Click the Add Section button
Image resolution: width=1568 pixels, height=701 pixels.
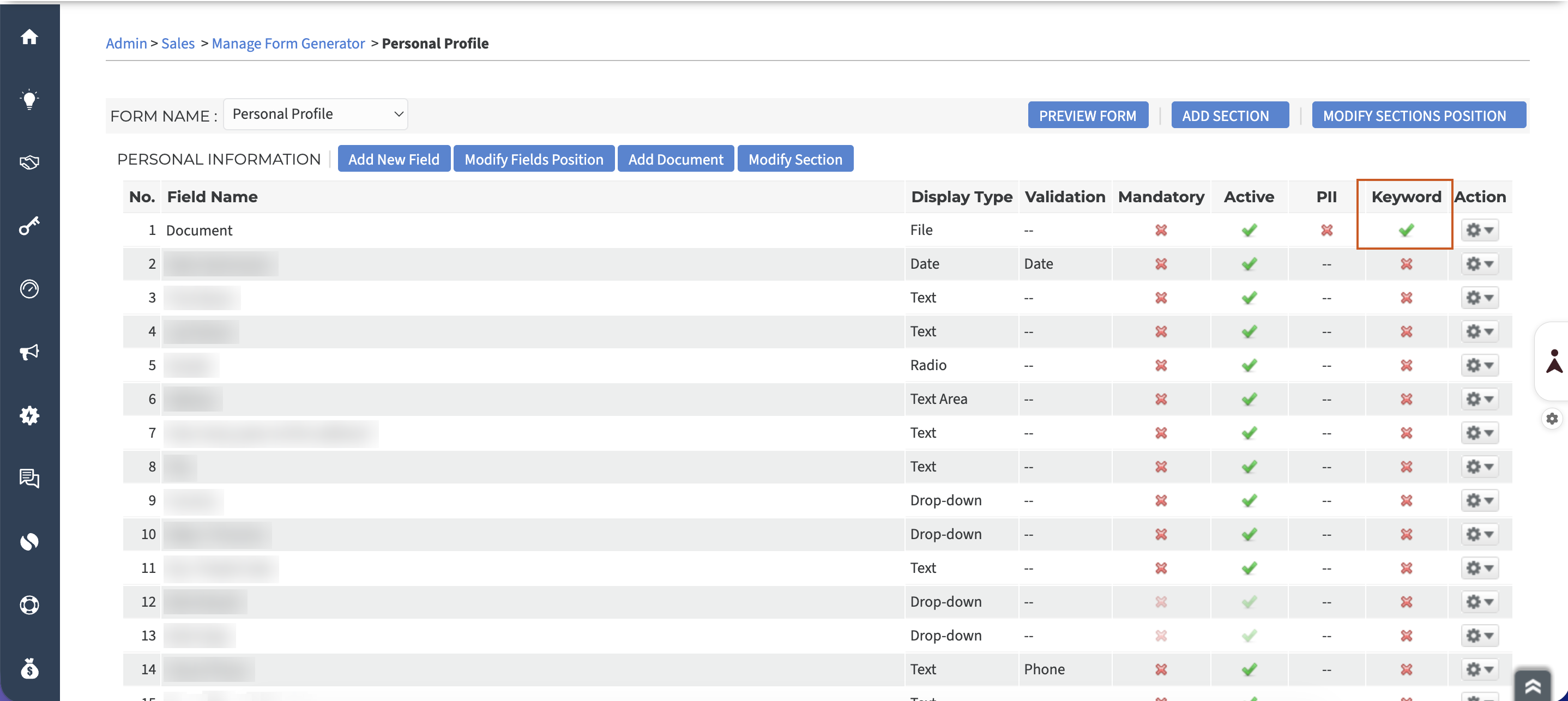1229,115
